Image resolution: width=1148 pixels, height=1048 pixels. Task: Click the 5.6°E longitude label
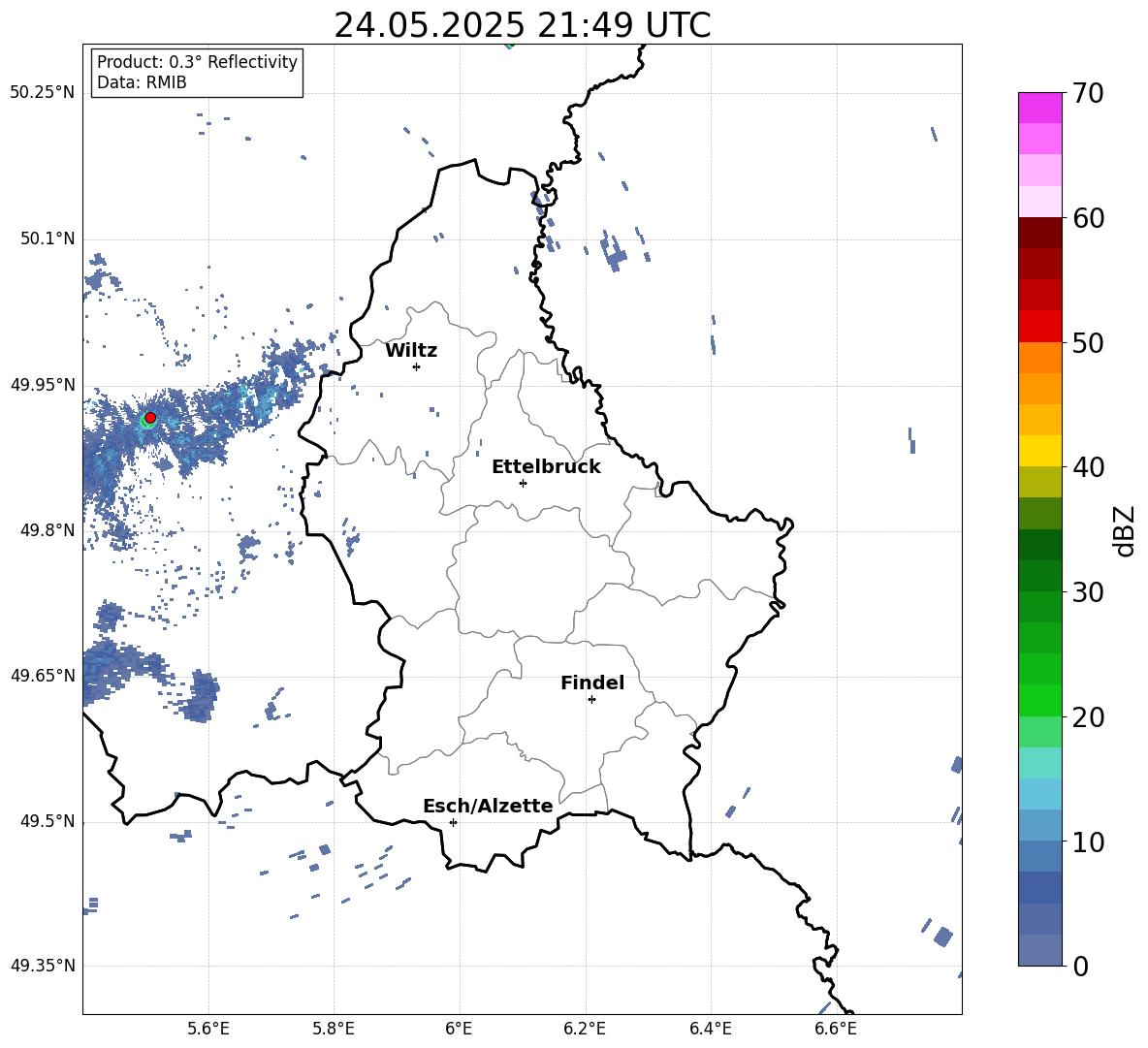pos(208,1030)
